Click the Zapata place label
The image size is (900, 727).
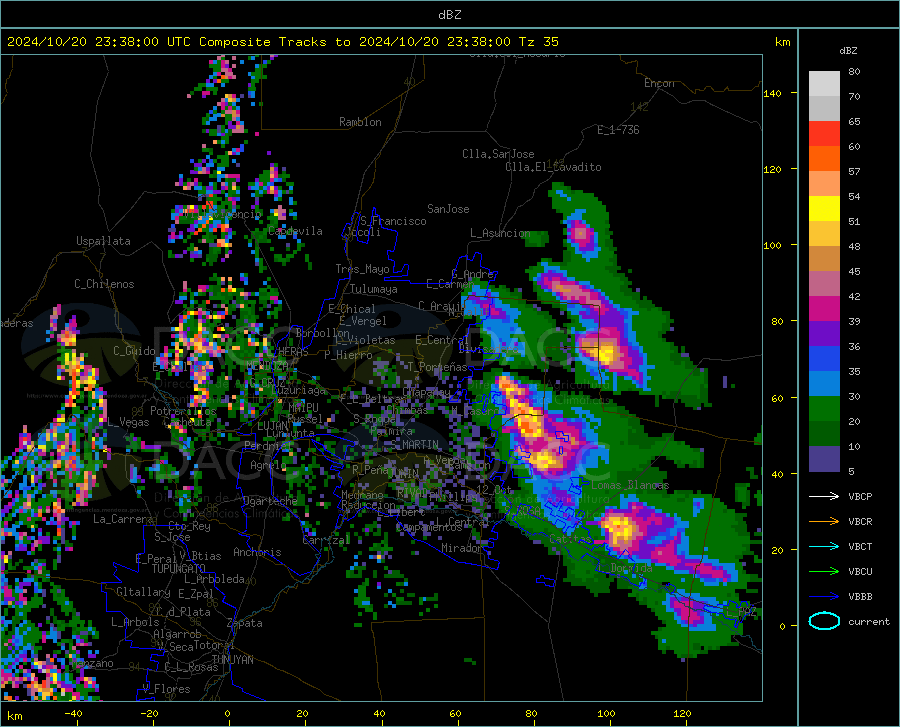click(245, 623)
